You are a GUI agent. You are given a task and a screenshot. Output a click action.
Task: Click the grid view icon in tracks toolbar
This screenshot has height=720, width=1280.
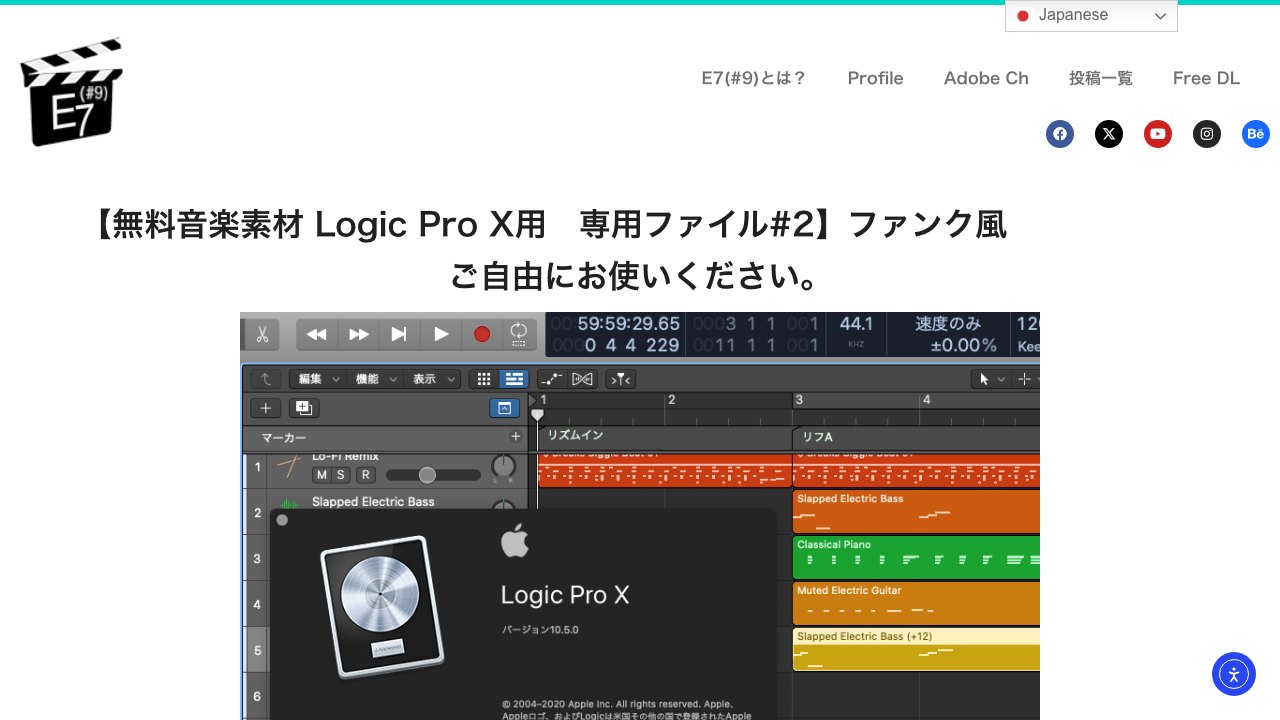click(484, 379)
